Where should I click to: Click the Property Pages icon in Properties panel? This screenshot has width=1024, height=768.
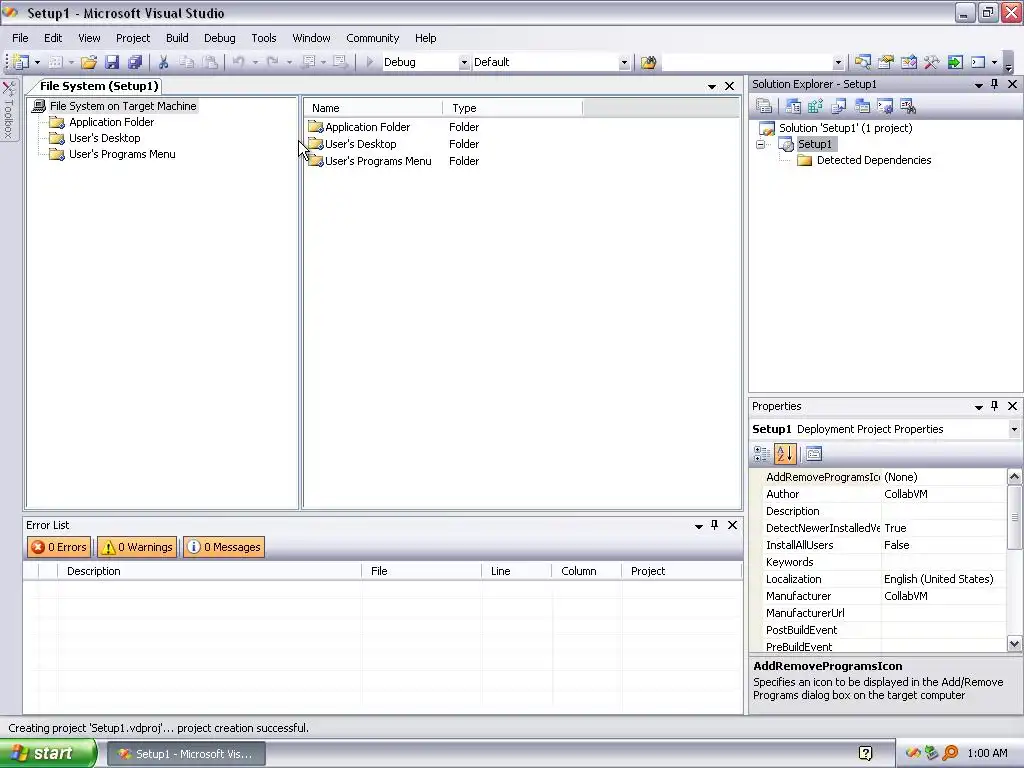click(x=814, y=453)
